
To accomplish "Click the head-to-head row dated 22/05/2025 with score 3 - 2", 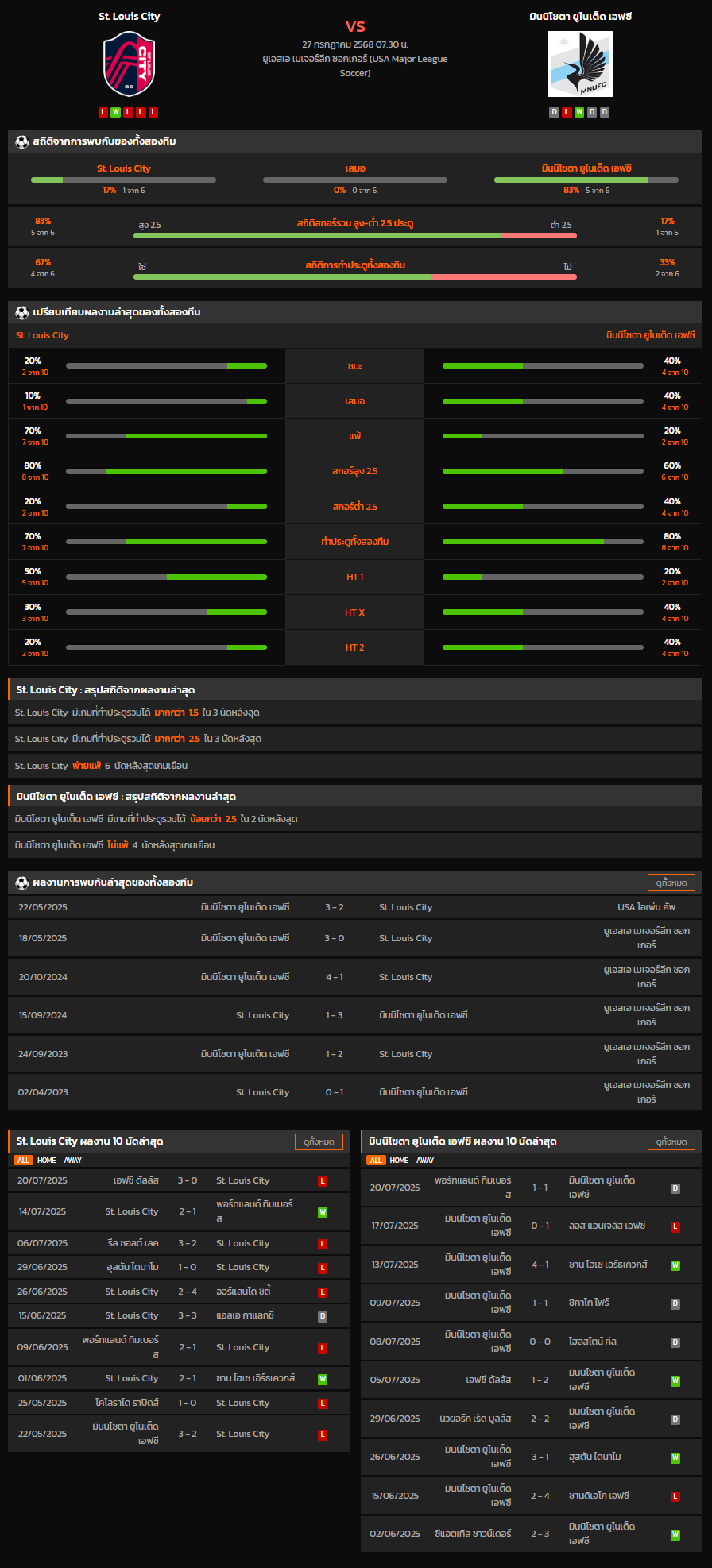I will (x=355, y=907).
